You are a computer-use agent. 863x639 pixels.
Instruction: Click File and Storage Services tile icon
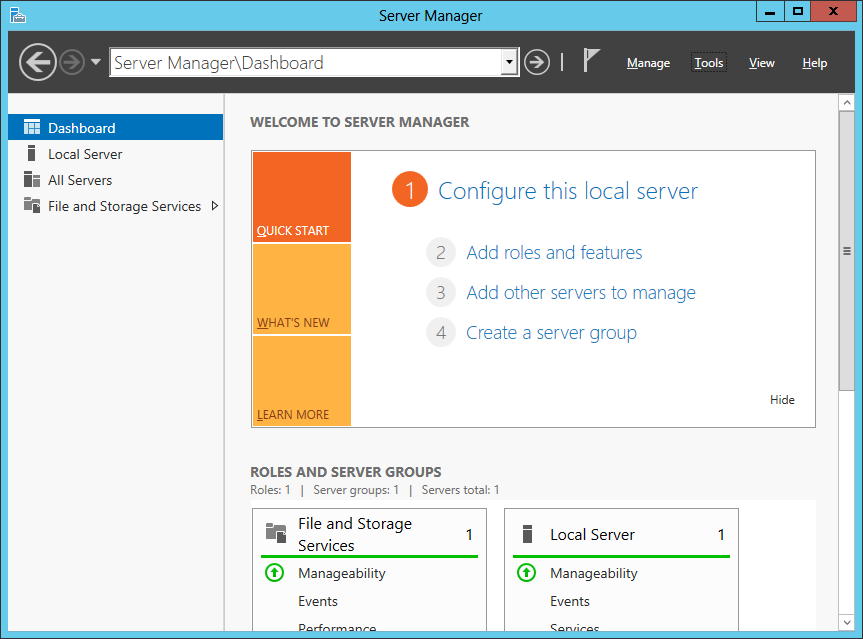click(x=276, y=534)
